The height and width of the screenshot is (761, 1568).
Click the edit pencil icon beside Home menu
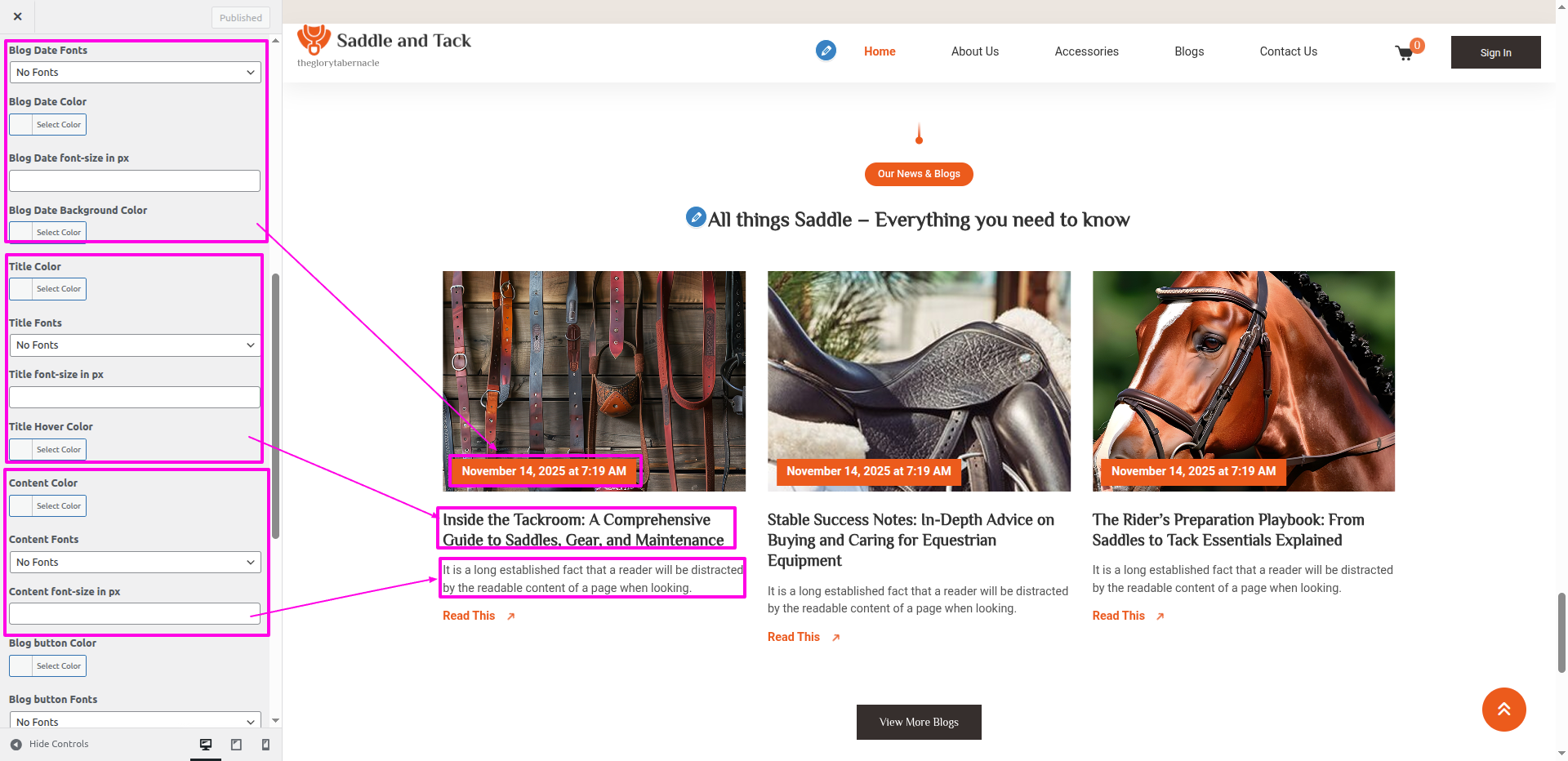tap(826, 51)
